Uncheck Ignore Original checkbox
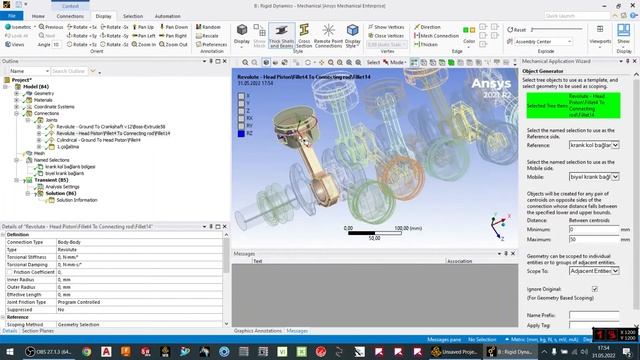The width and height of the screenshot is (640, 360). [595, 289]
